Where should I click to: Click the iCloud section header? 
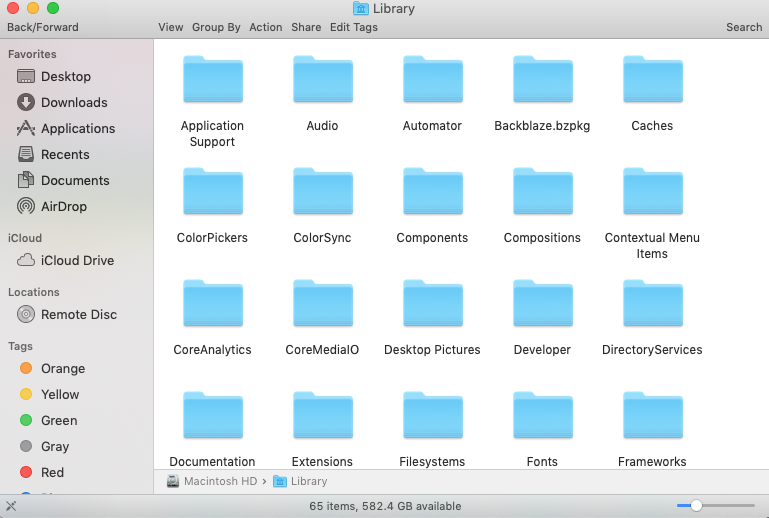coord(25,238)
